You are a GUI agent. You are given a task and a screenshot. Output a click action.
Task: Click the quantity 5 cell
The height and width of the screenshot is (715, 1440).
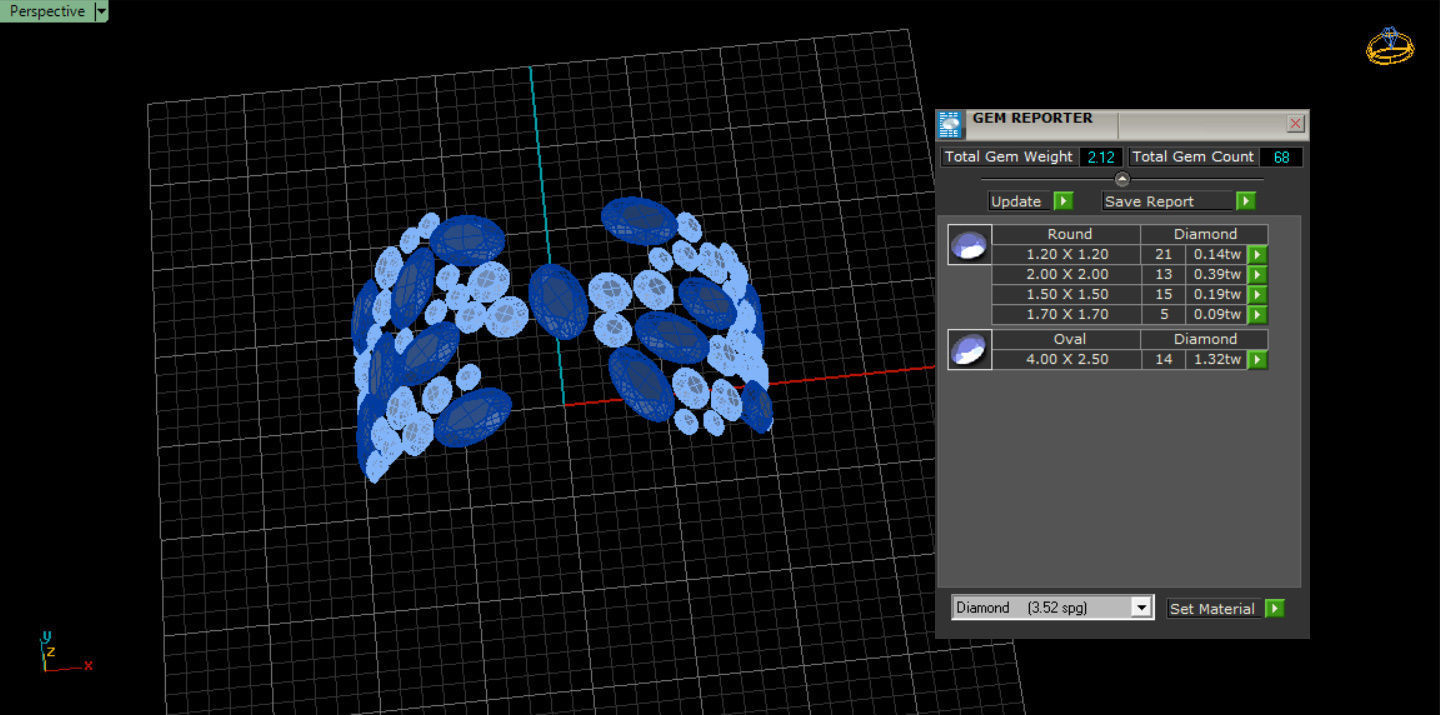(1163, 314)
